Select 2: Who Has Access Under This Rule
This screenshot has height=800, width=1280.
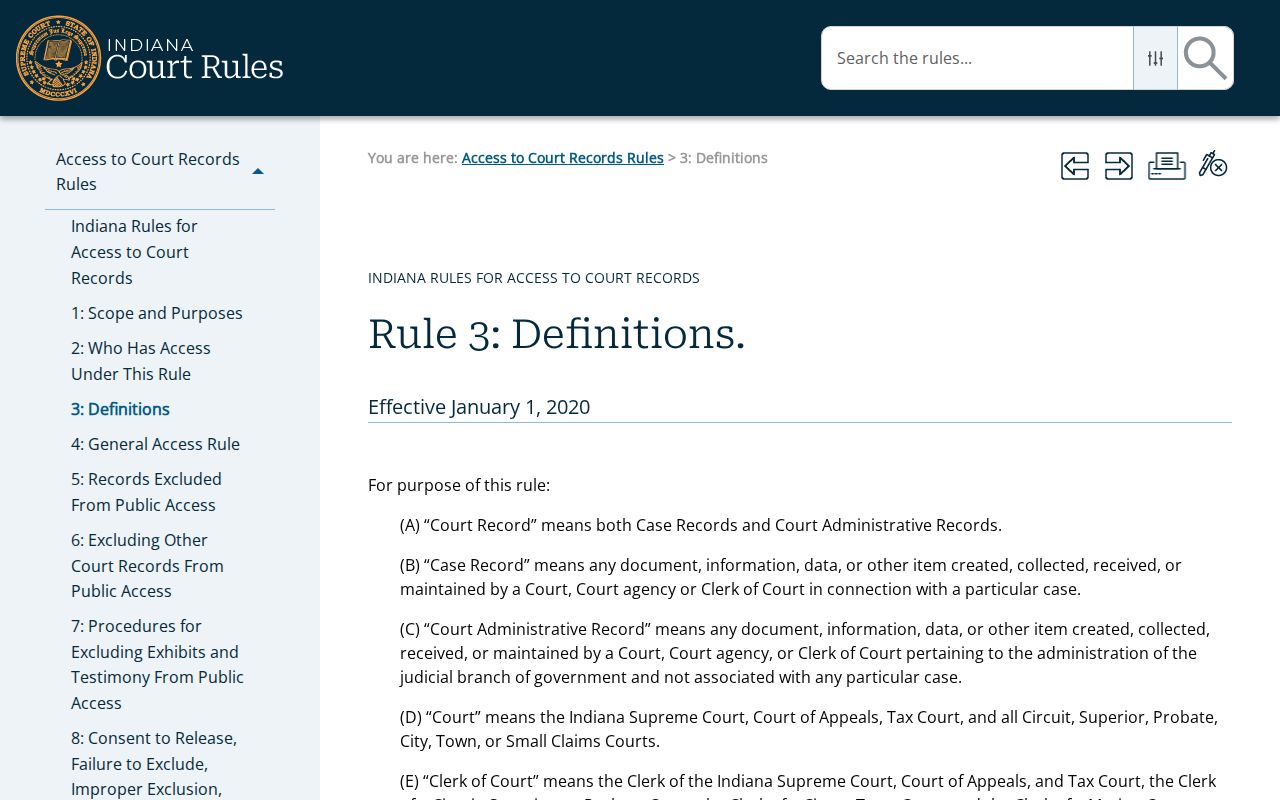click(141, 361)
